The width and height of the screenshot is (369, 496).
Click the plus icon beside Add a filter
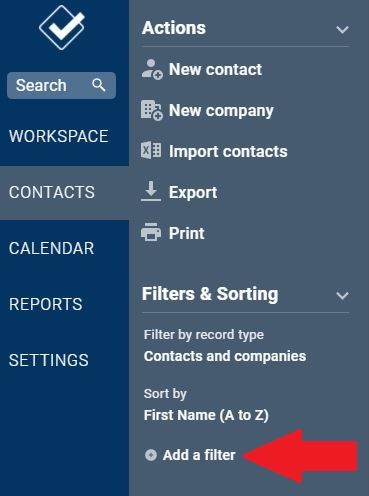151,455
